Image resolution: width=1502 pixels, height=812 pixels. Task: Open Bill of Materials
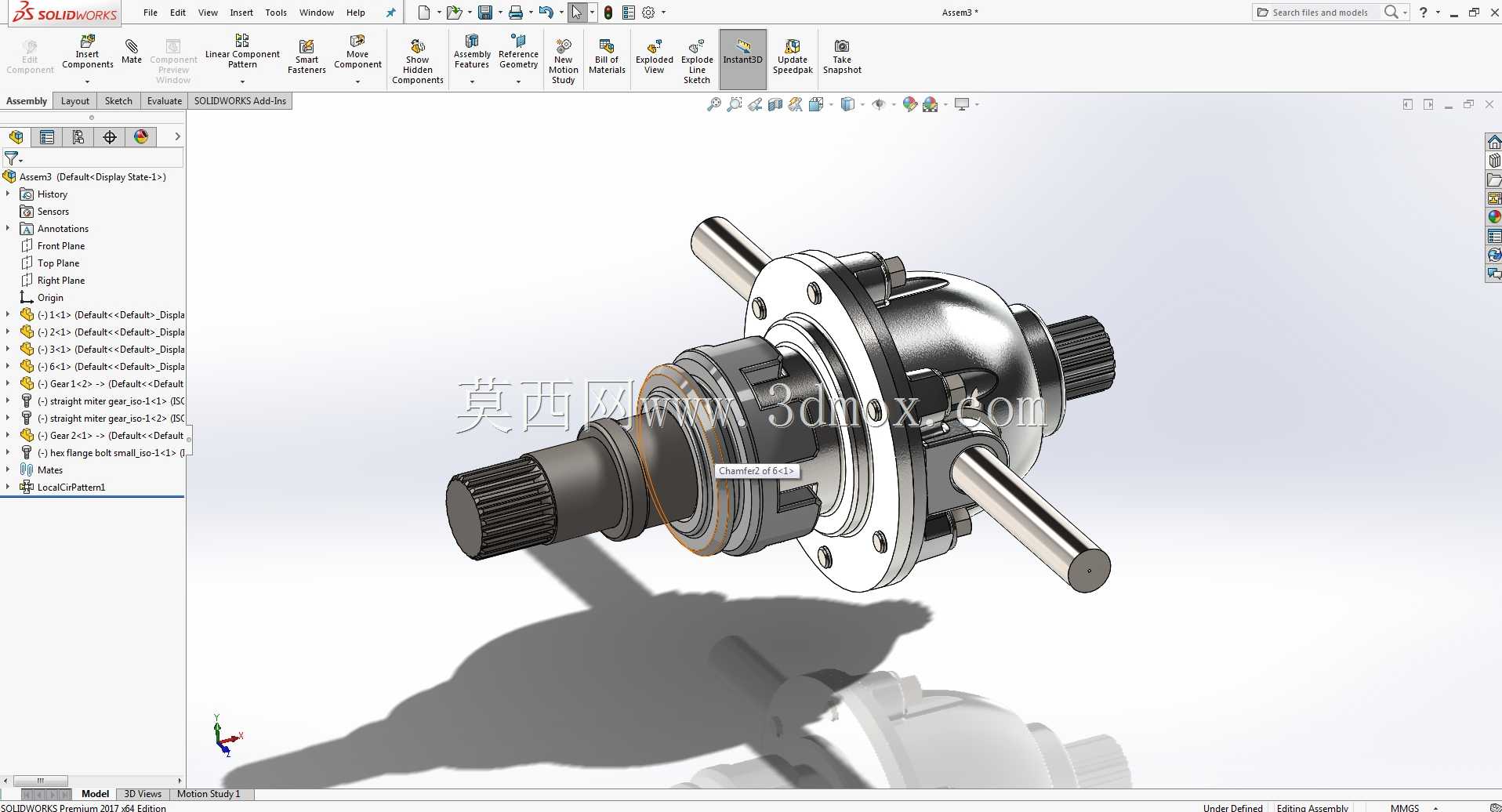(607, 56)
